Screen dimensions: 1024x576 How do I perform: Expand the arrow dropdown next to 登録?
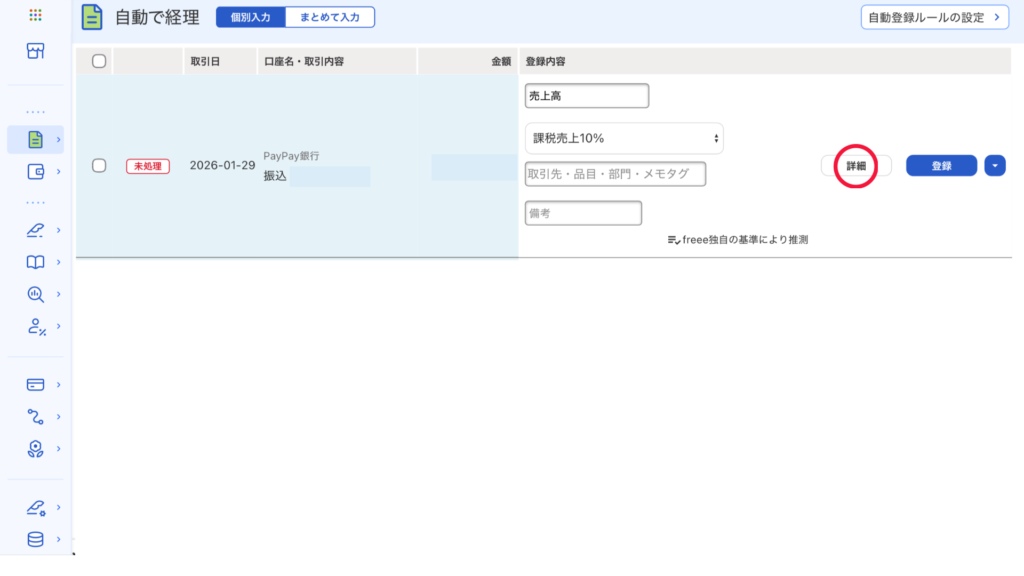coord(994,166)
